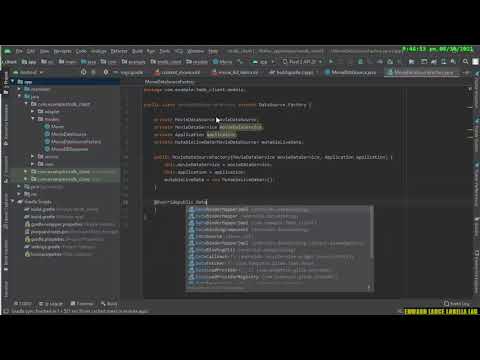480x360 pixels.
Task: Open the Project side tool tab
Action: (6, 83)
